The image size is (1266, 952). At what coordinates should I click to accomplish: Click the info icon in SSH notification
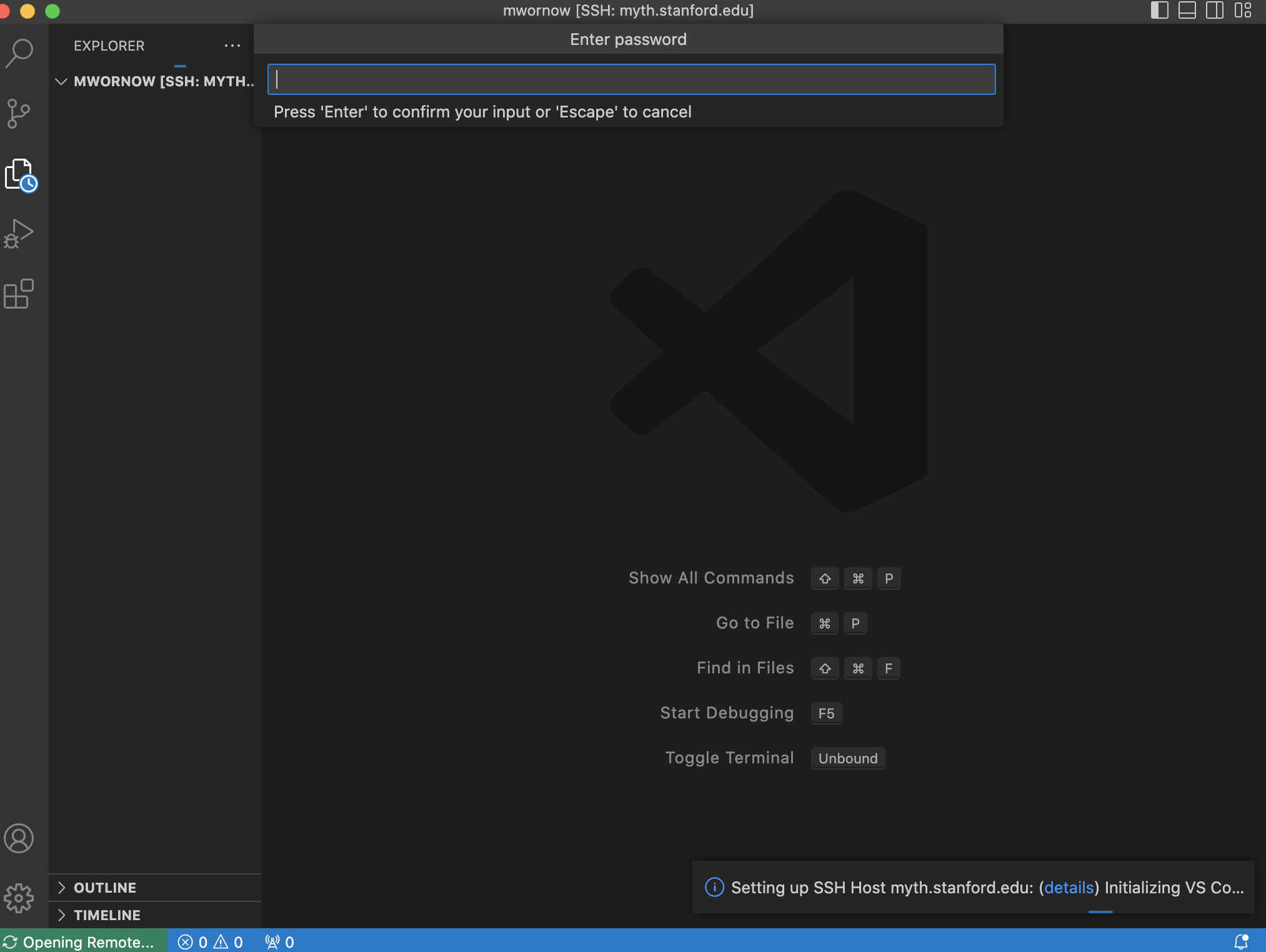(714, 887)
